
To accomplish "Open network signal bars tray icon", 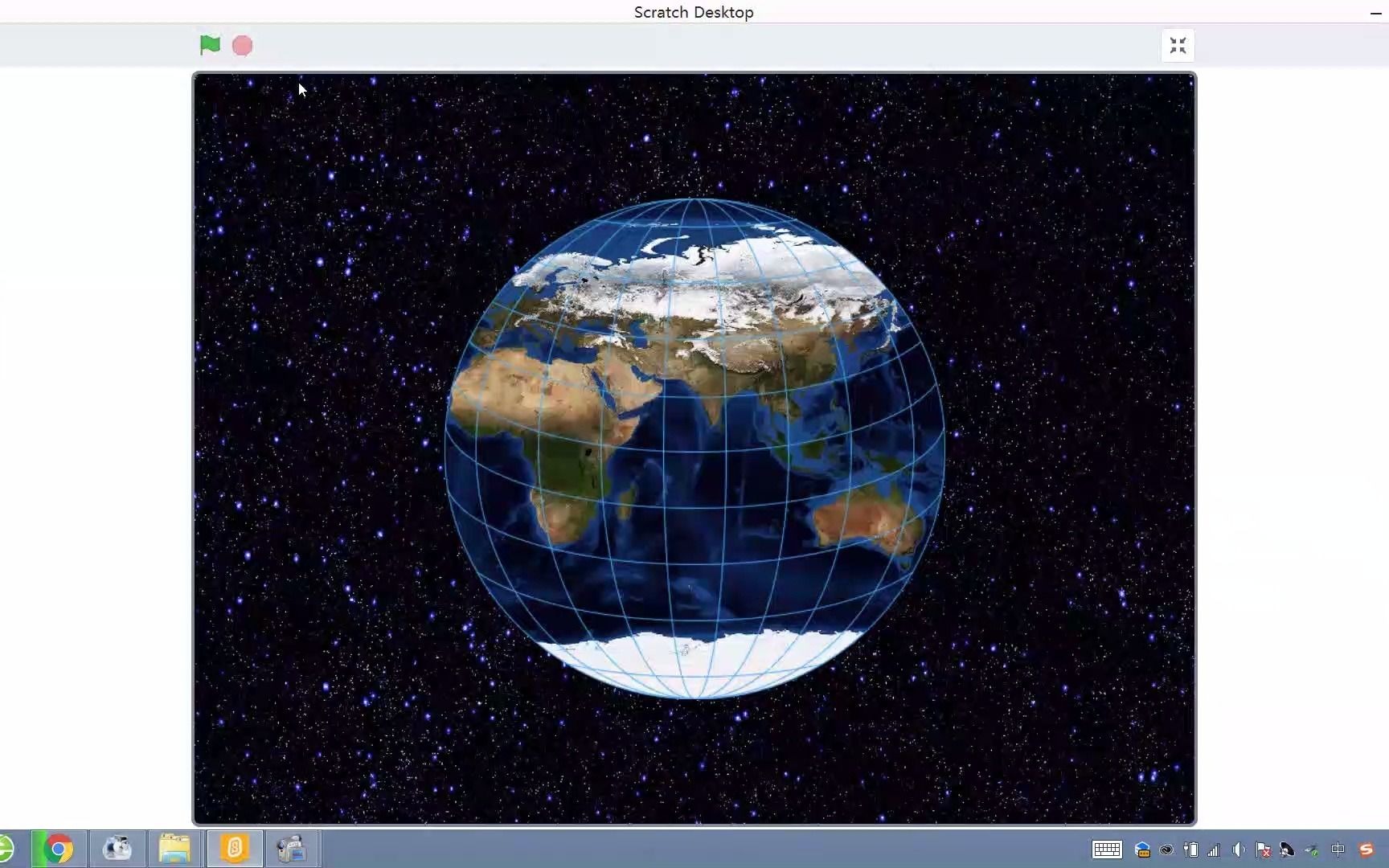I will tap(1214, 850).
